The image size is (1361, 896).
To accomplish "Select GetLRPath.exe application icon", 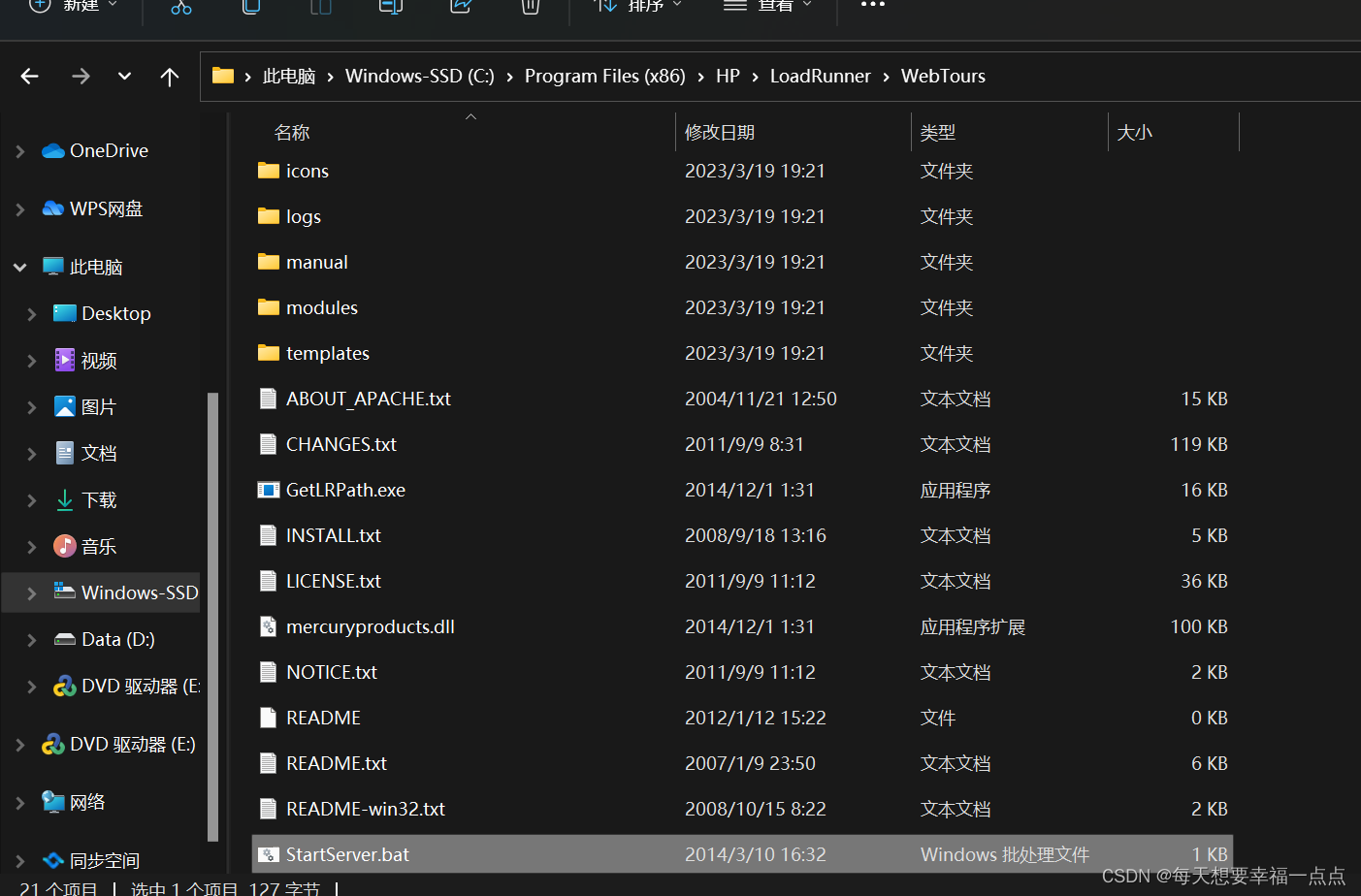I will tap(269, 490).
